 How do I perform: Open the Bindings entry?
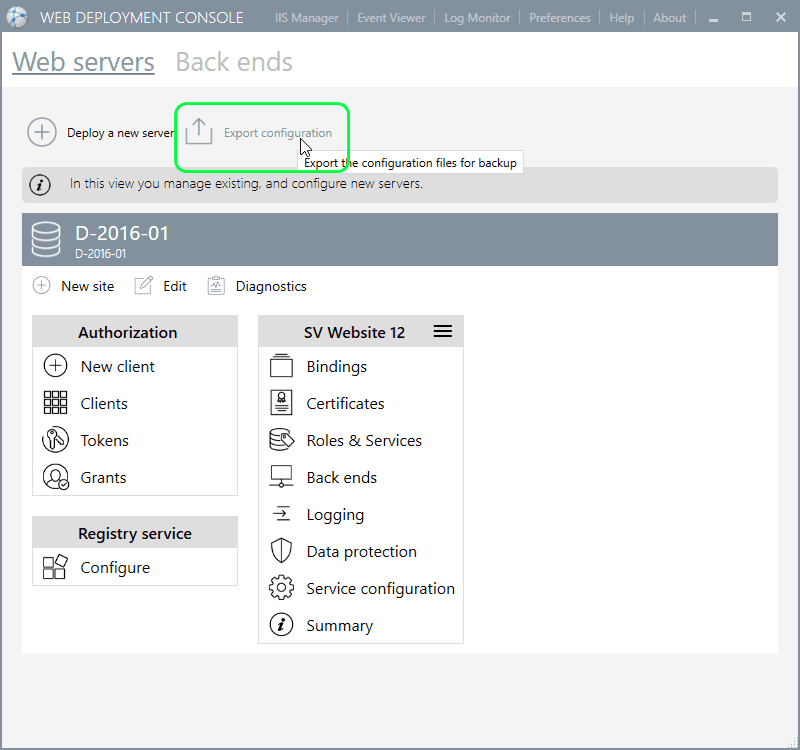336,367
